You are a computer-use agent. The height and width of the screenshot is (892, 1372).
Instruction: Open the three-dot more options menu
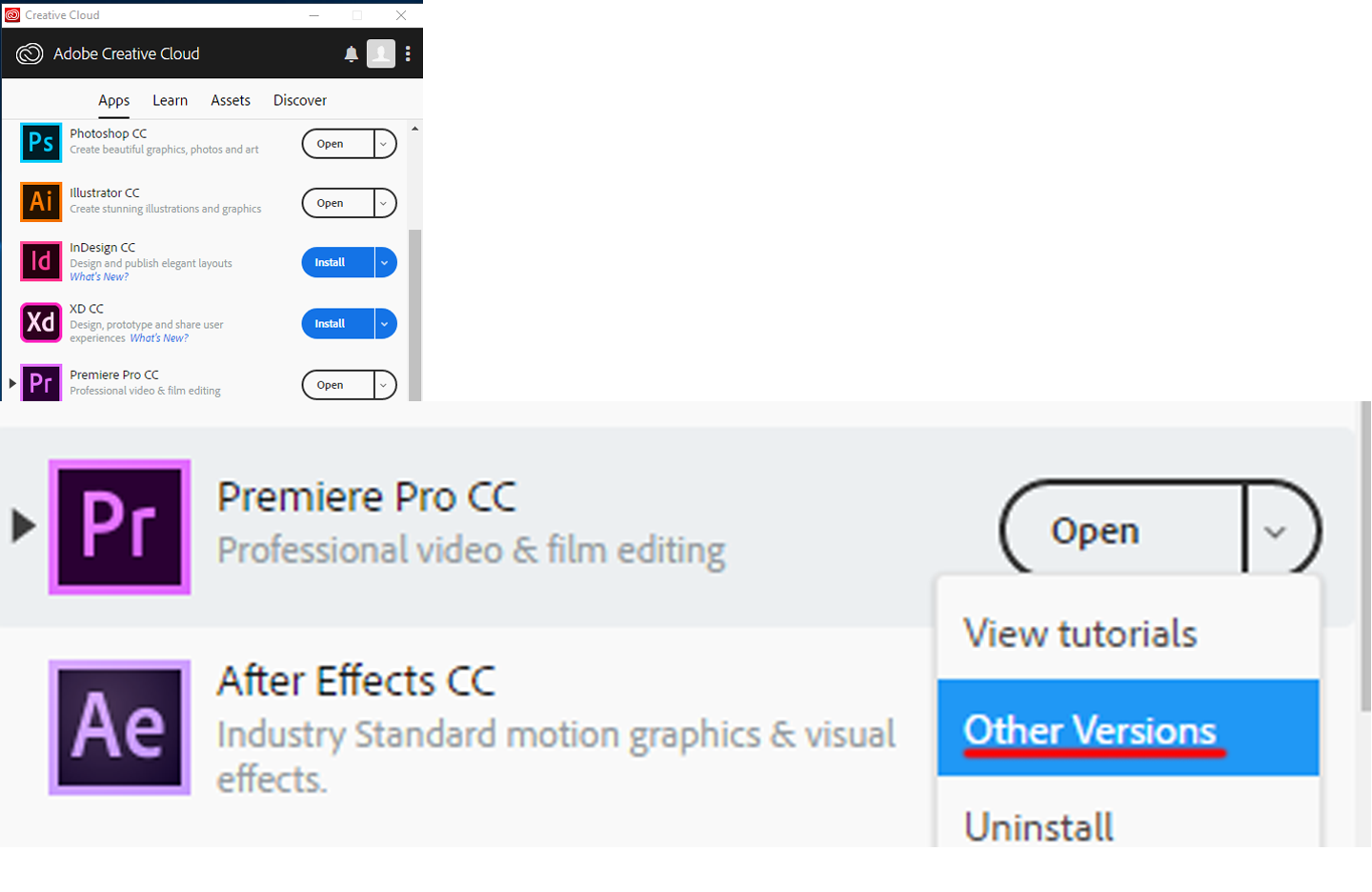(x=408, y=54)
